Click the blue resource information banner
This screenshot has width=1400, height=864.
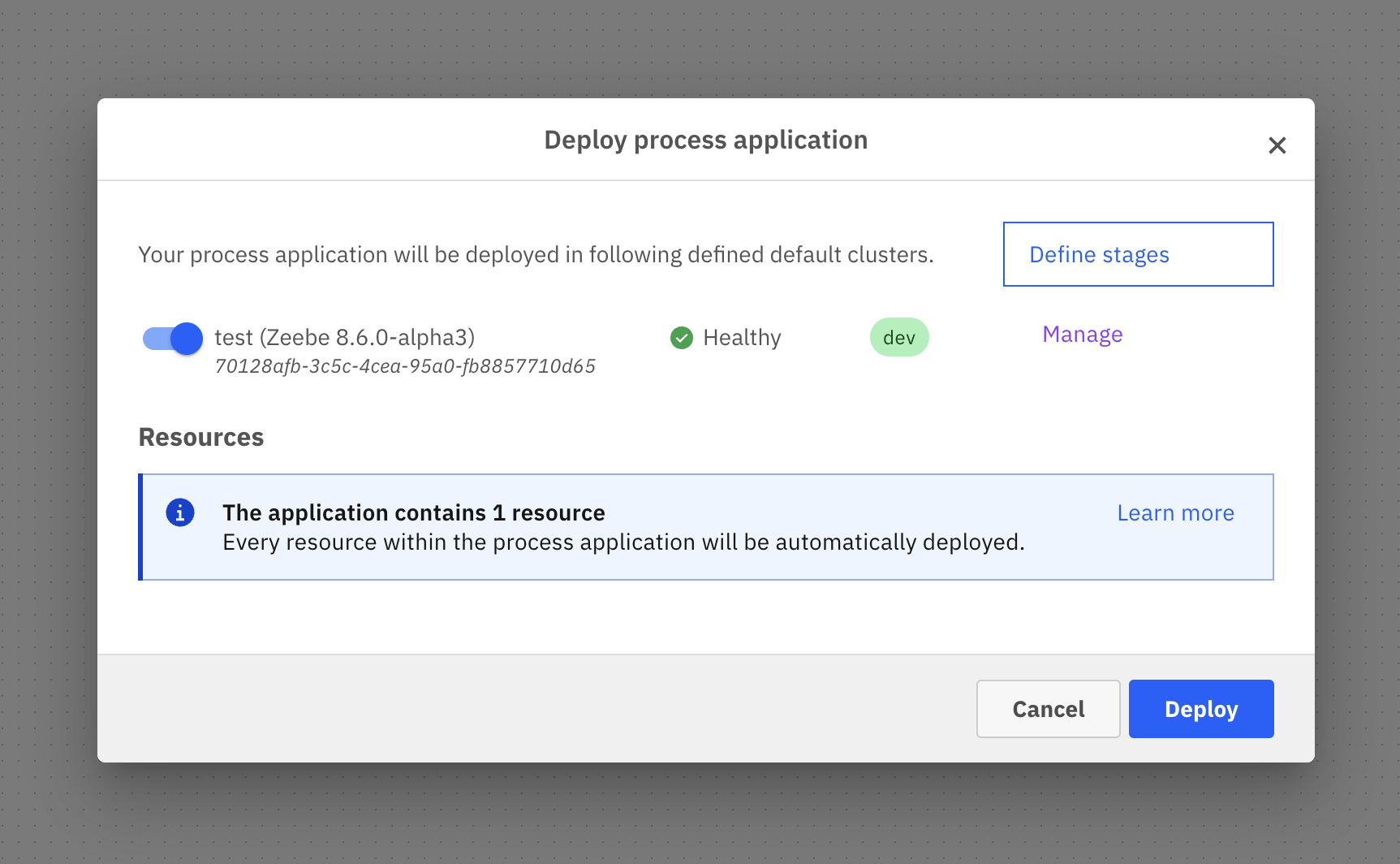[706, 527]
